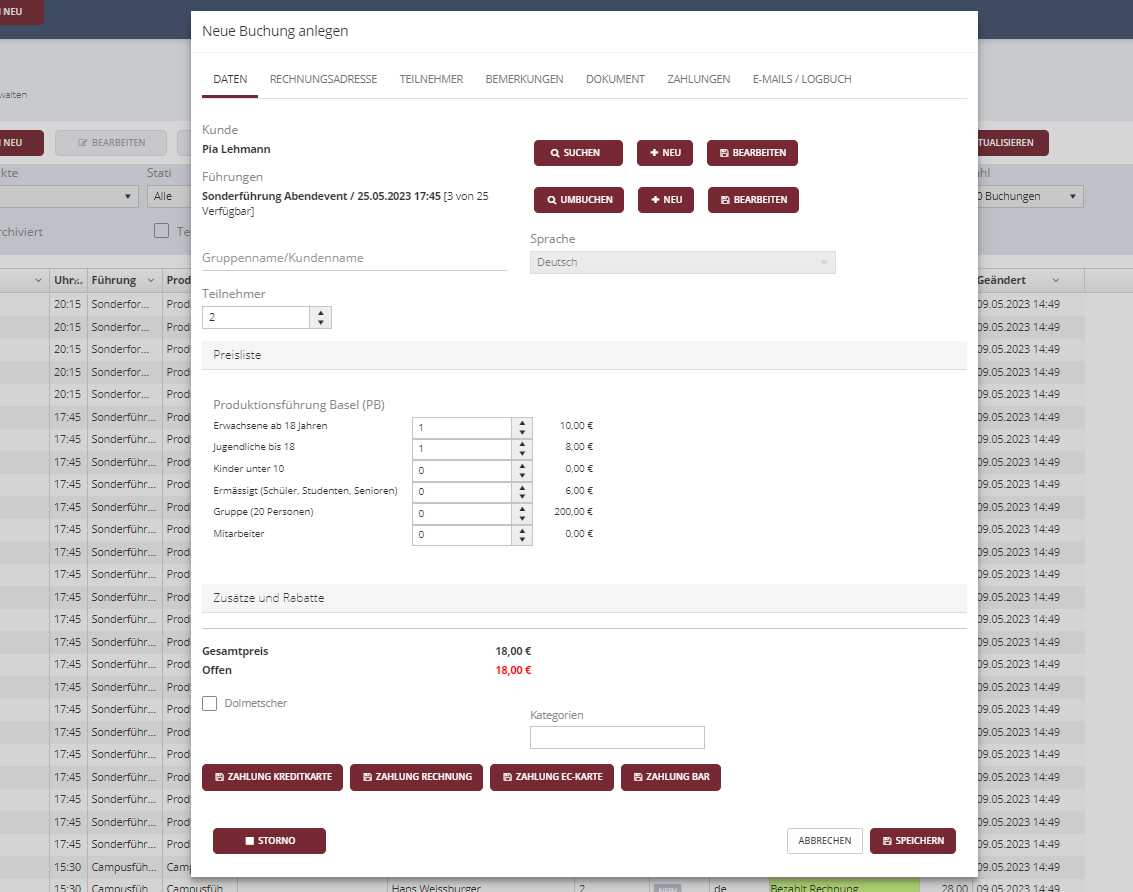
Task: Expand the Zusätze und Rabatte section
Action: [584, 598]
